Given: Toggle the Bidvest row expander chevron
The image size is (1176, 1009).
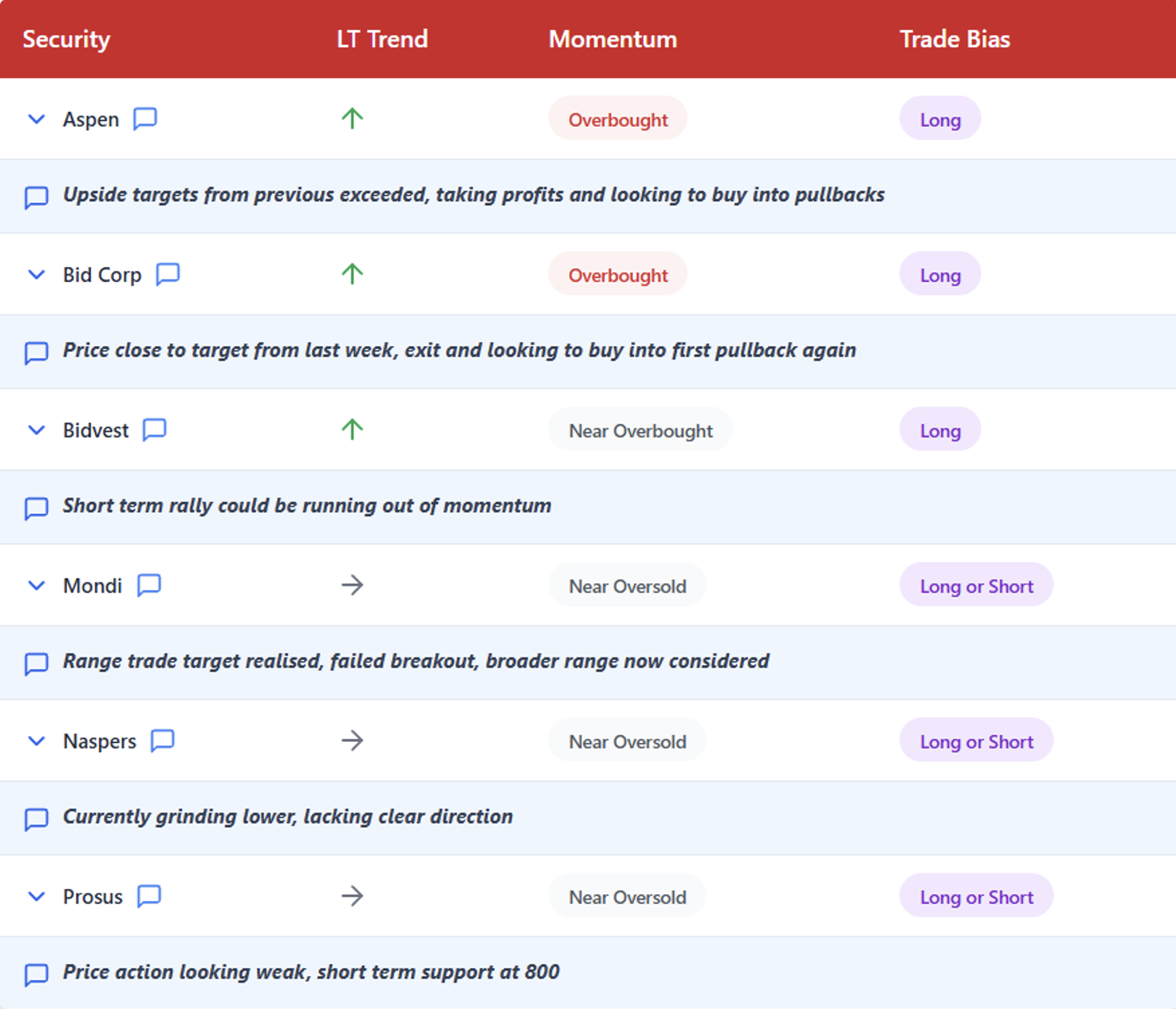Looking at the screenshot, I should 36,430.
